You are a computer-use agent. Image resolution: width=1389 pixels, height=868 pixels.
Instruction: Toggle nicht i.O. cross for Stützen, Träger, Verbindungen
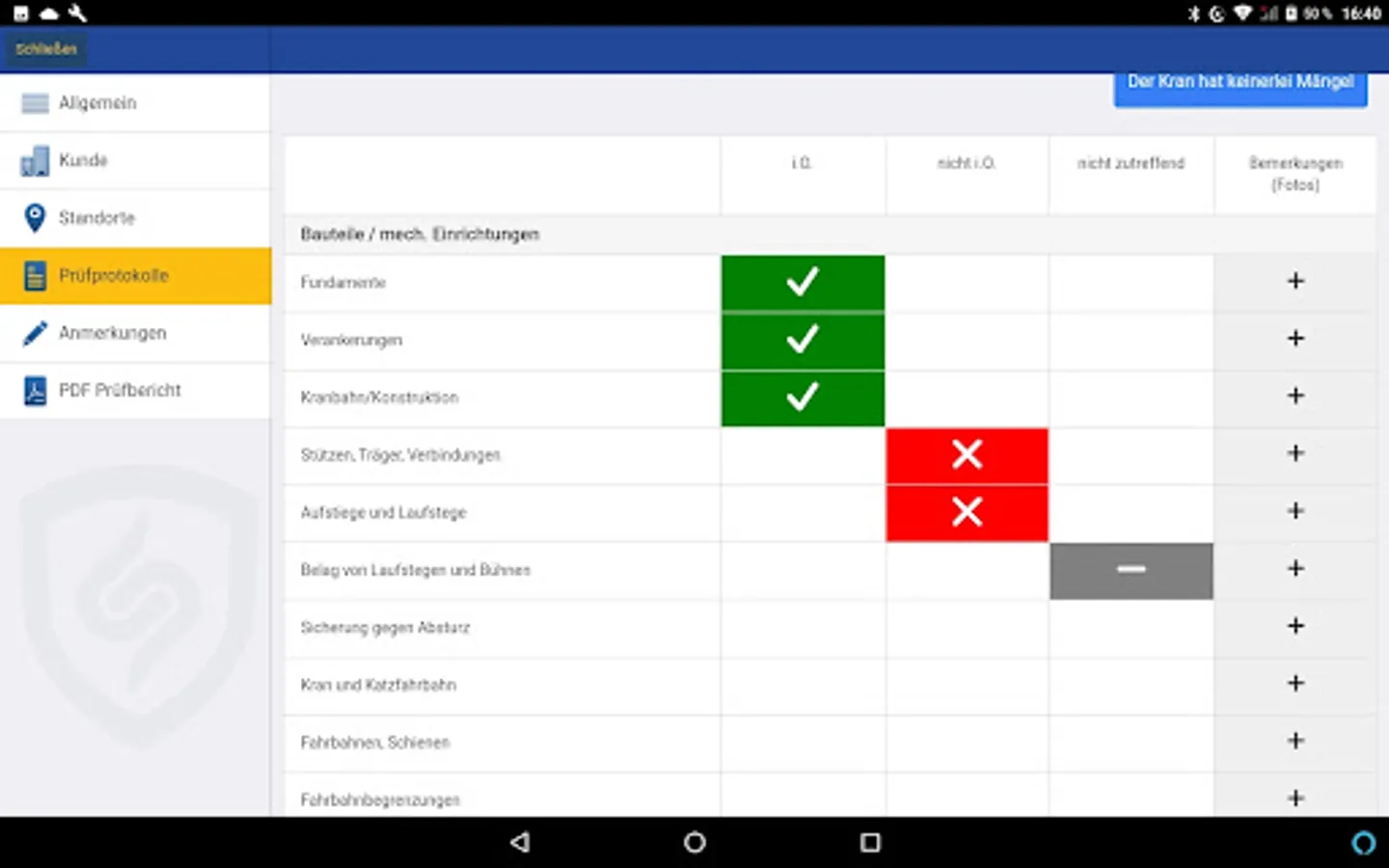tap(967, 455)
